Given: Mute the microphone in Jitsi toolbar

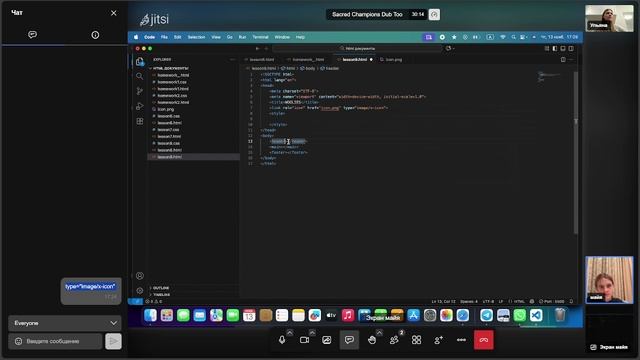Looking at the screenshot, I should (282, 340).
